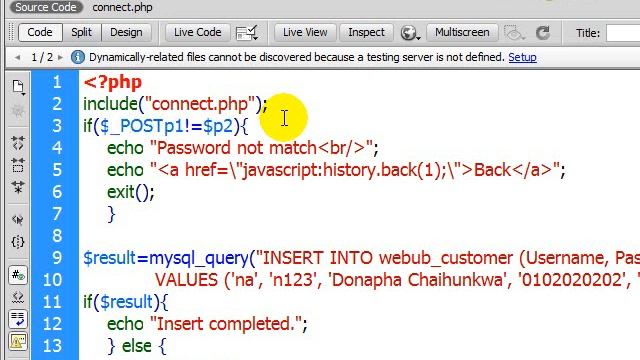Click the Show Code Navigator icon

point(18,111)
